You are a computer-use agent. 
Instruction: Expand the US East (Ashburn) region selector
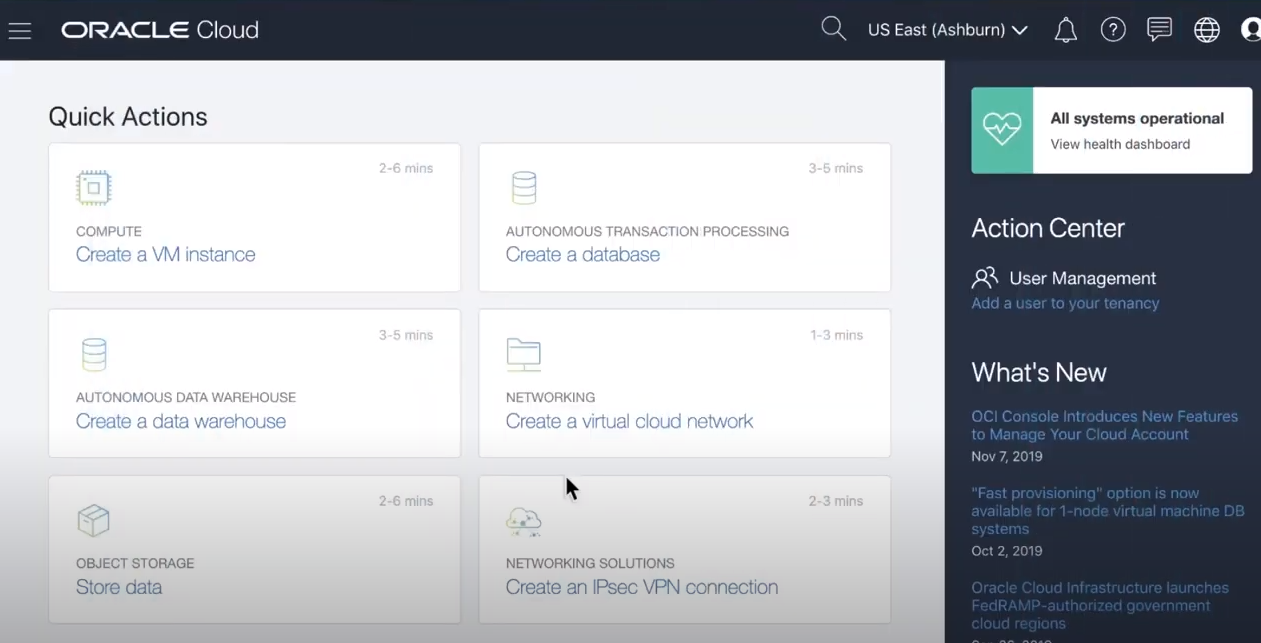(x=946, y=30)
